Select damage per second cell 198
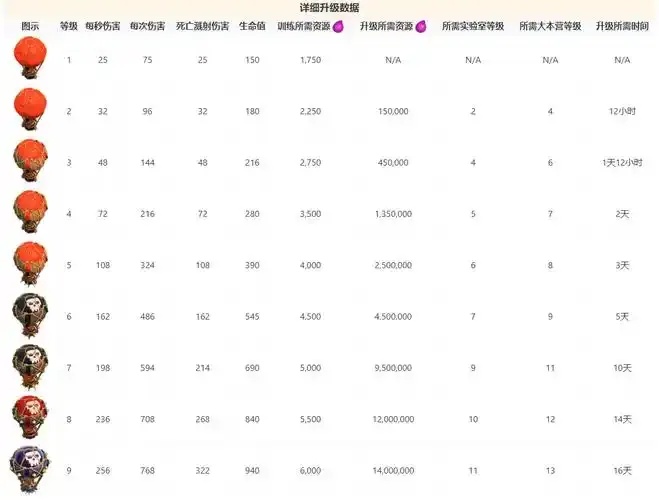The width and height of the screenshot is (659, 500). coord(103,368)
